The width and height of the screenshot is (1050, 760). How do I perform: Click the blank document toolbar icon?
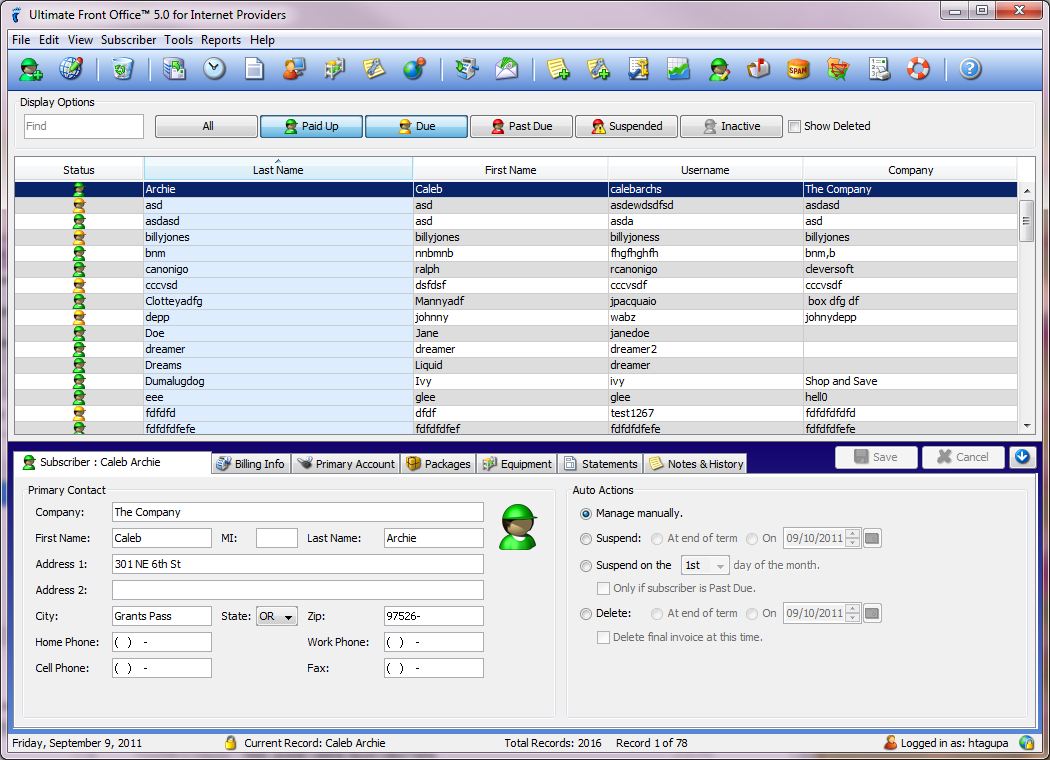click(x=254, y=69)
